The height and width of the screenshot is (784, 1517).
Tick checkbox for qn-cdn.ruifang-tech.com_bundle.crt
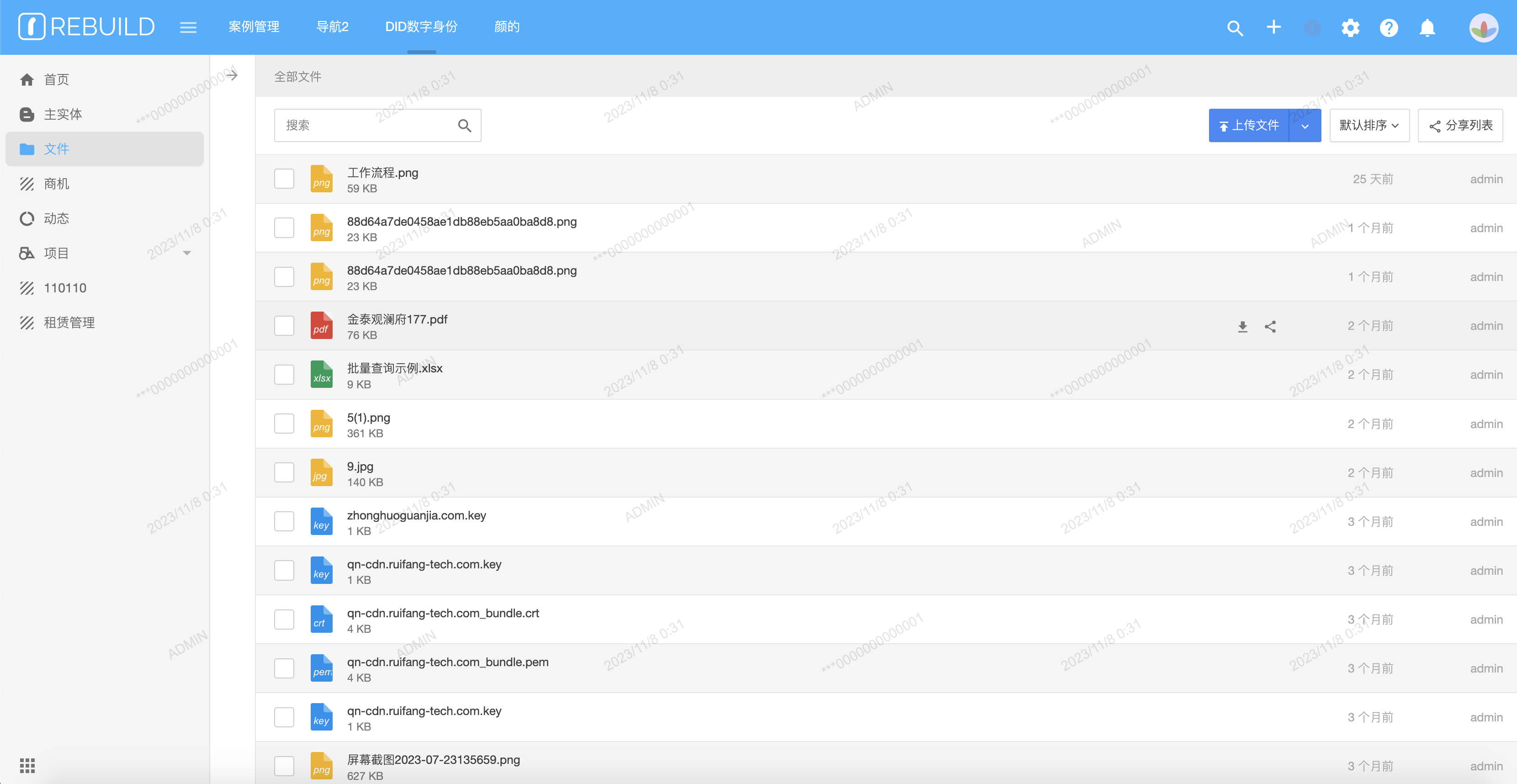[x=284, y=619]
